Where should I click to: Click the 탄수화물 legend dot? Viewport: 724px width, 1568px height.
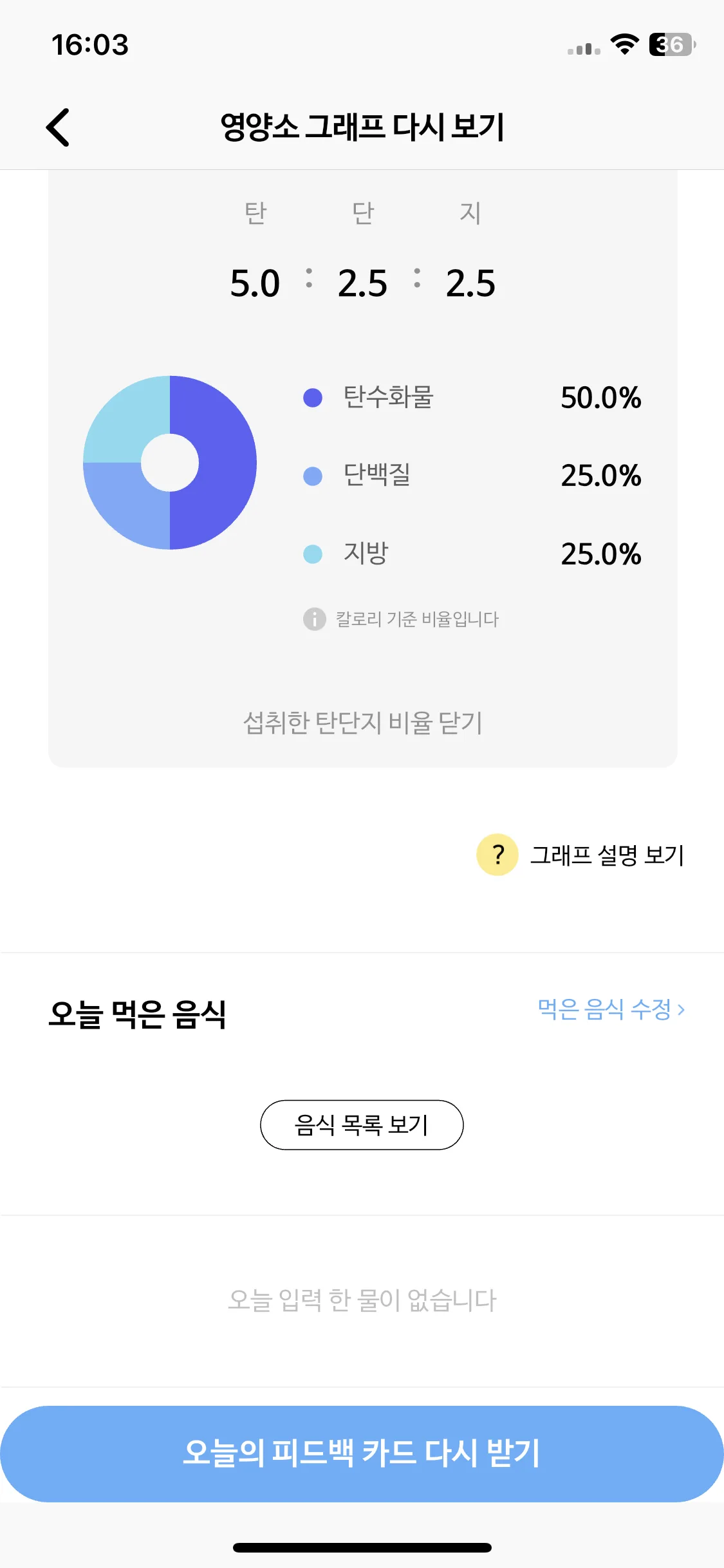pyautogui.click(x=313, y=398)
